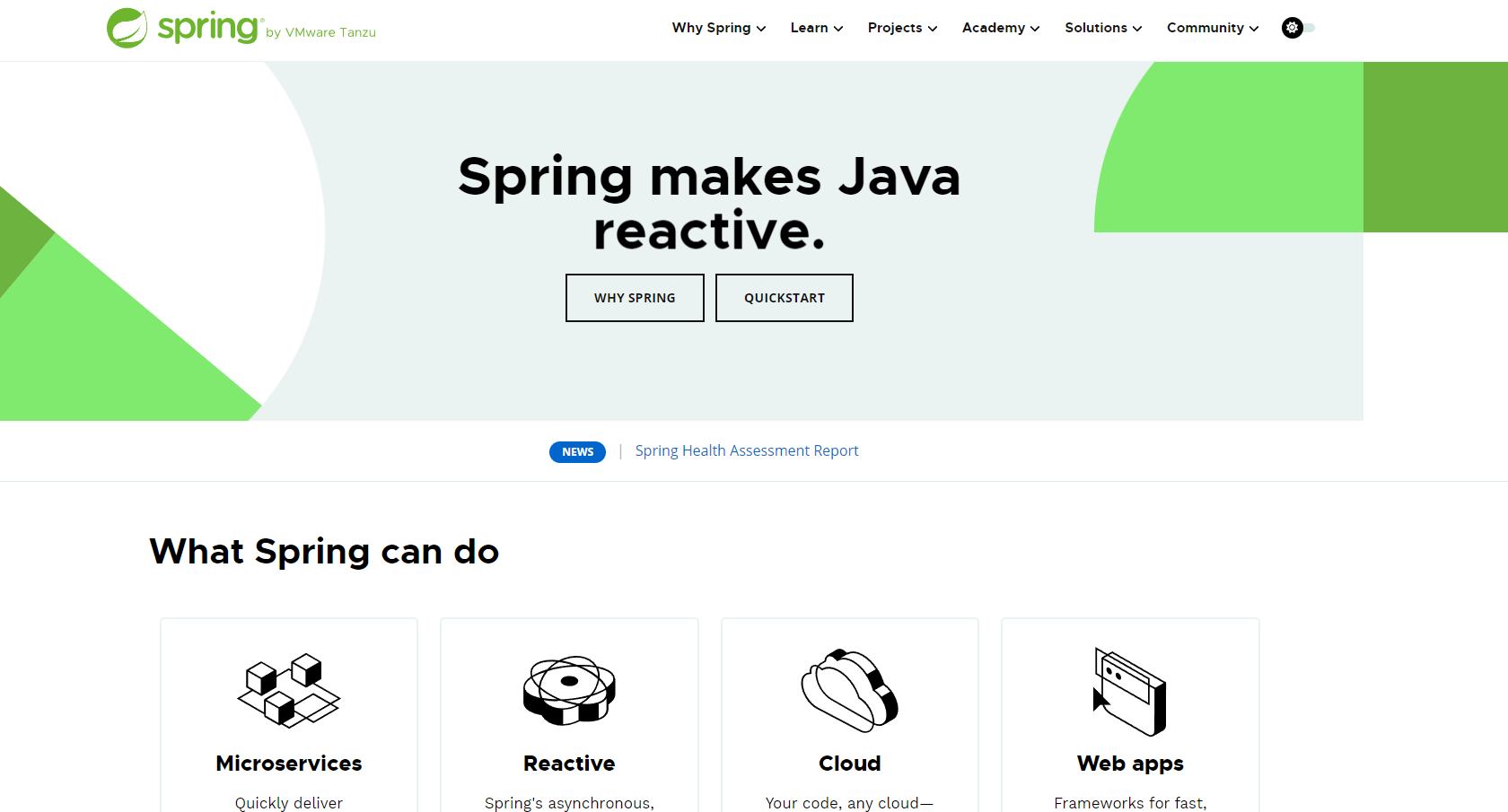
Task: Select the Cloud icon
Action: click(850, 690)
